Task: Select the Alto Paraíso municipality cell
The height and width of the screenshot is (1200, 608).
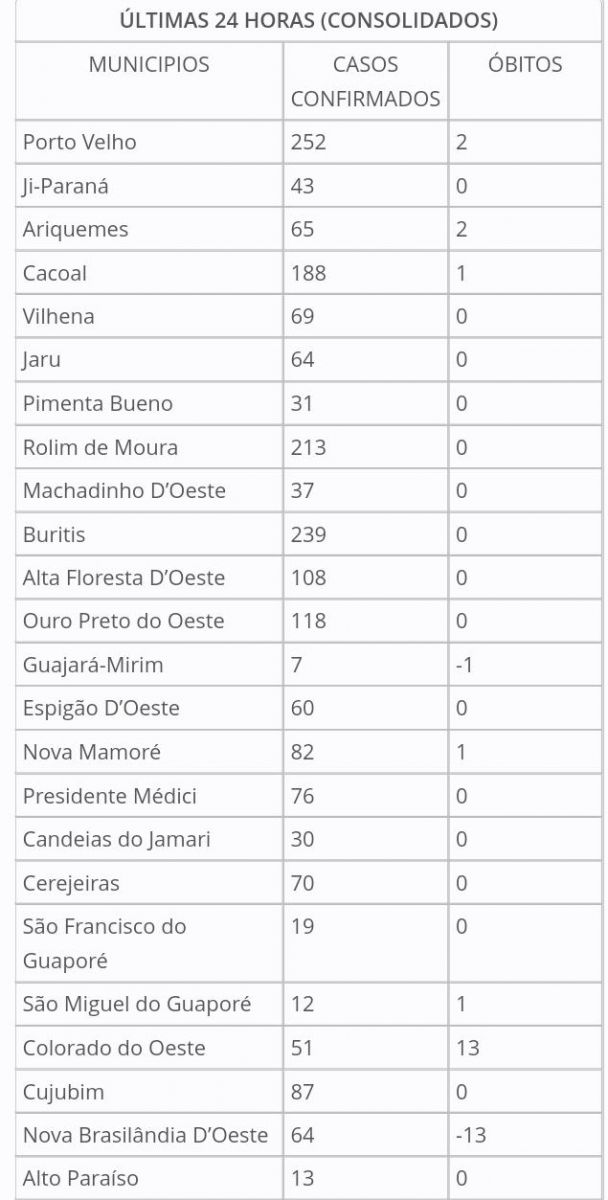Action: coord(81,1178)
